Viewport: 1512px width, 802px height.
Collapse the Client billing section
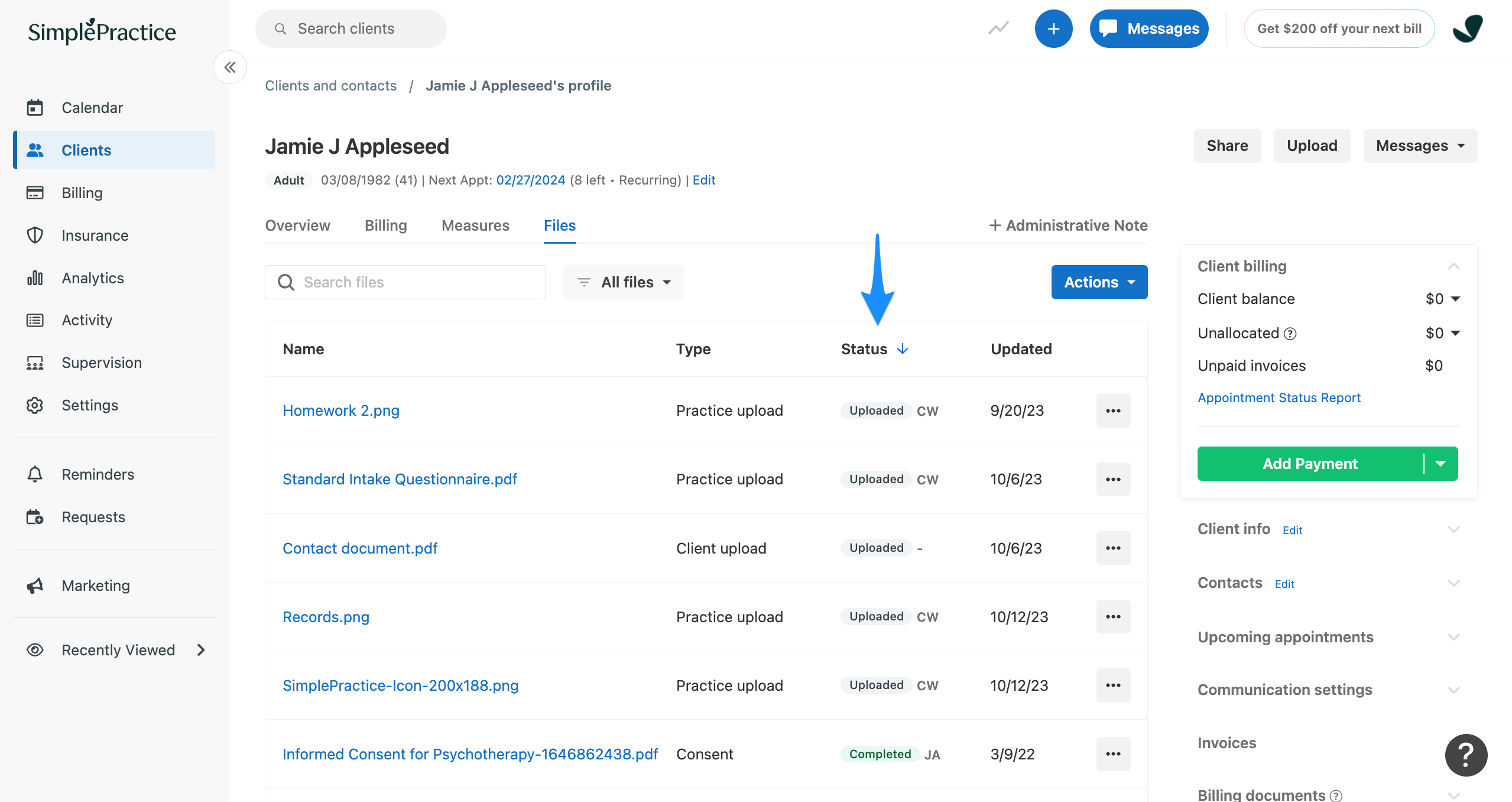click(1453, 266)
